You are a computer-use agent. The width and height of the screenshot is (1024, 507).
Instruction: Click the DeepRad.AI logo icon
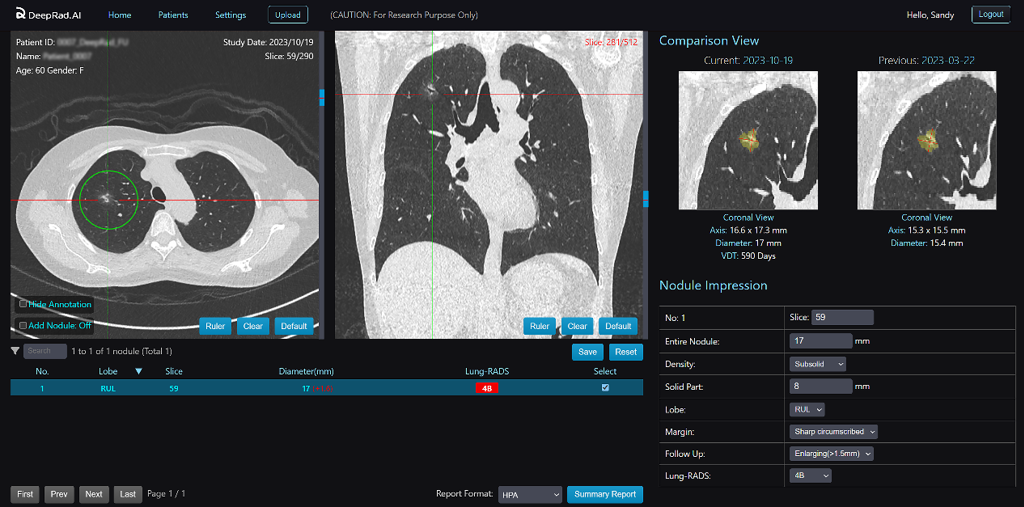pos(21,14)
